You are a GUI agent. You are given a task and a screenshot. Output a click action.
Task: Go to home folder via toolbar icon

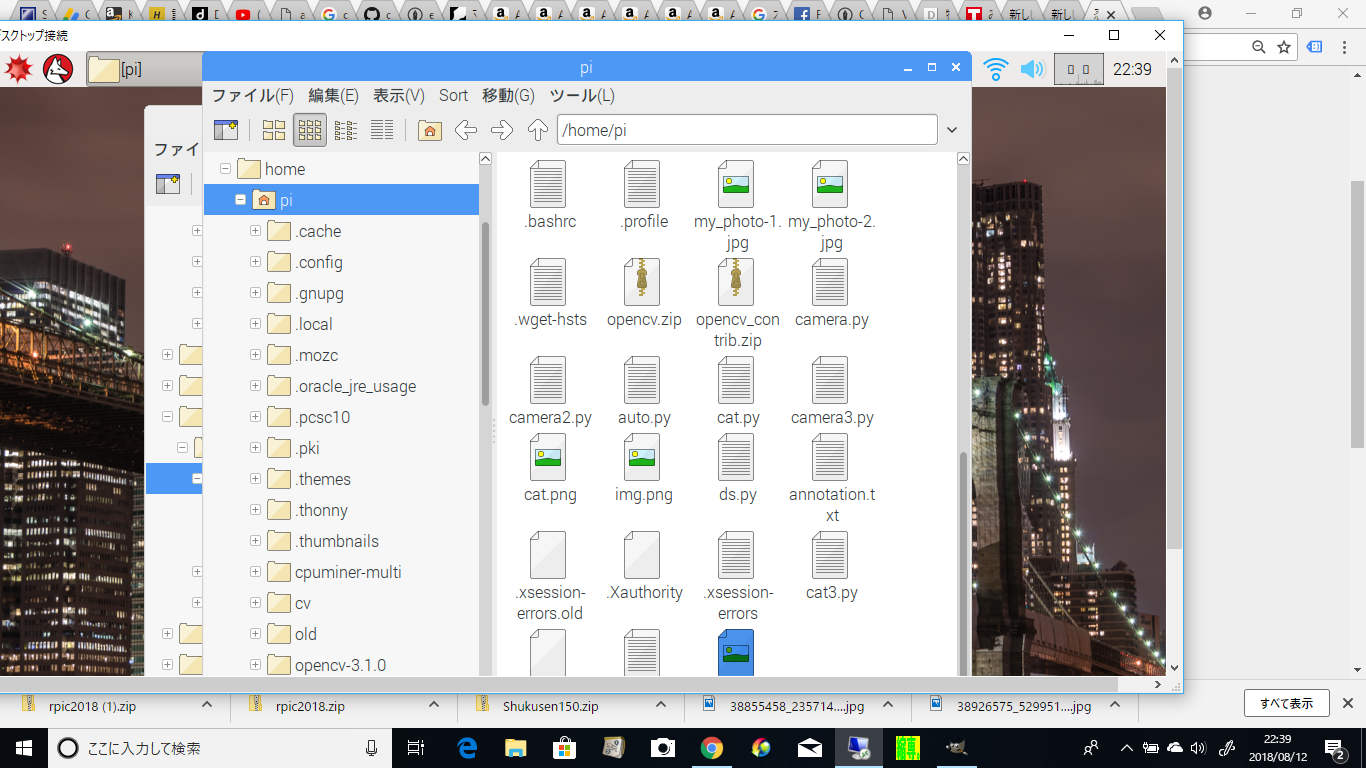pos(430,130)
